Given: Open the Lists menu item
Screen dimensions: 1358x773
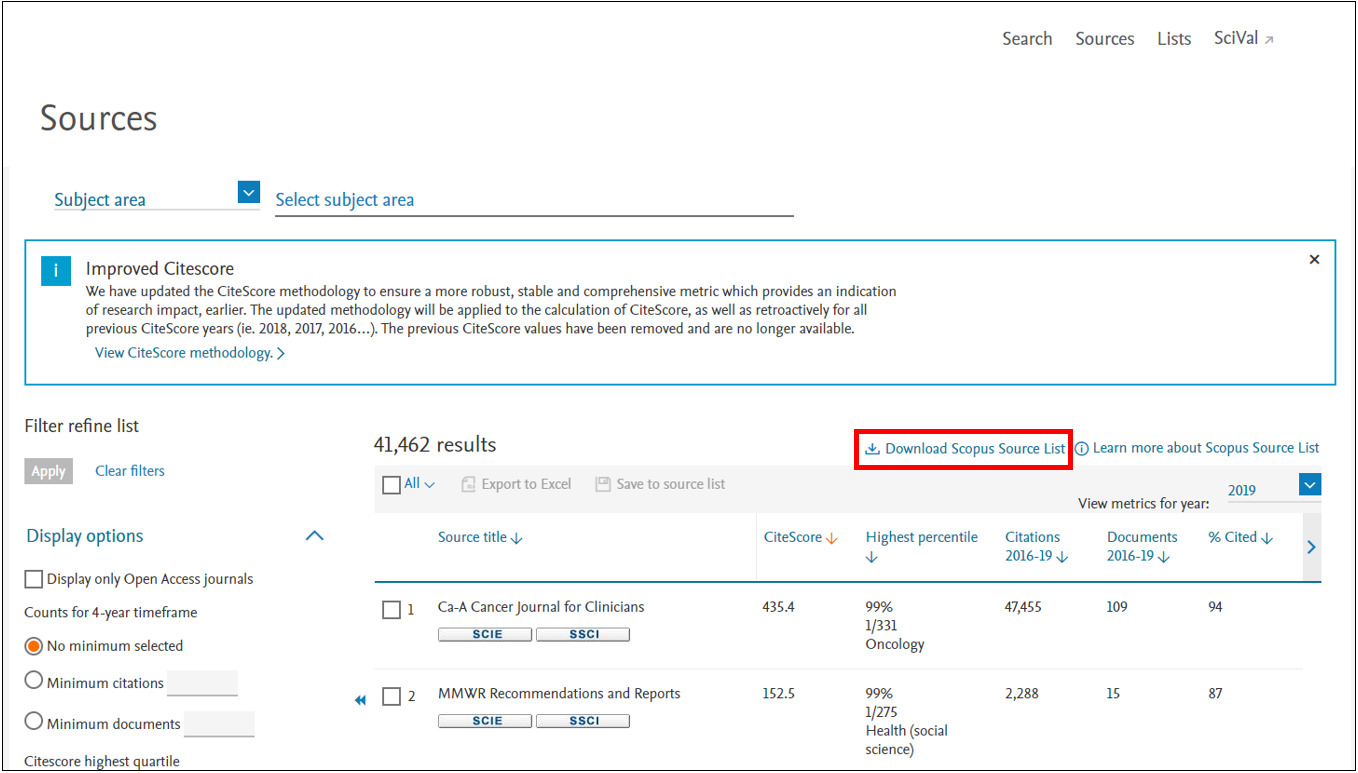Looking at the screenshot, I should 1174,39.
